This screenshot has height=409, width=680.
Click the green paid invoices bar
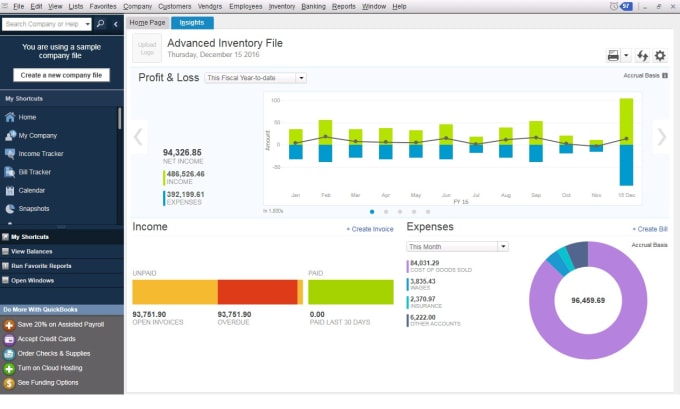click(x=351, y=292)
